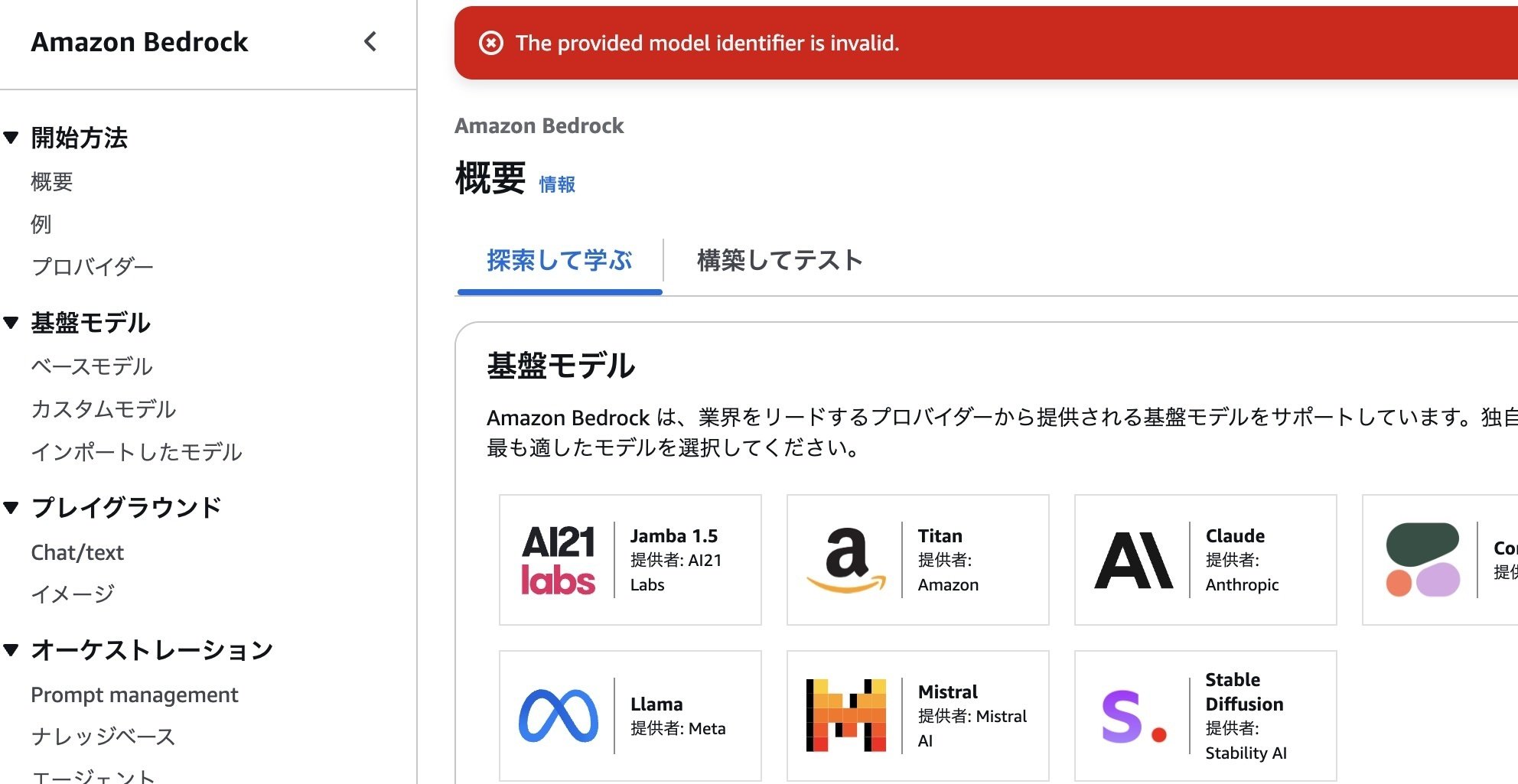The width and height of the screenshot is (1518, 784).
Task: Collapse the Amazon Bedrock sidebar
Action: pos(370,43)
